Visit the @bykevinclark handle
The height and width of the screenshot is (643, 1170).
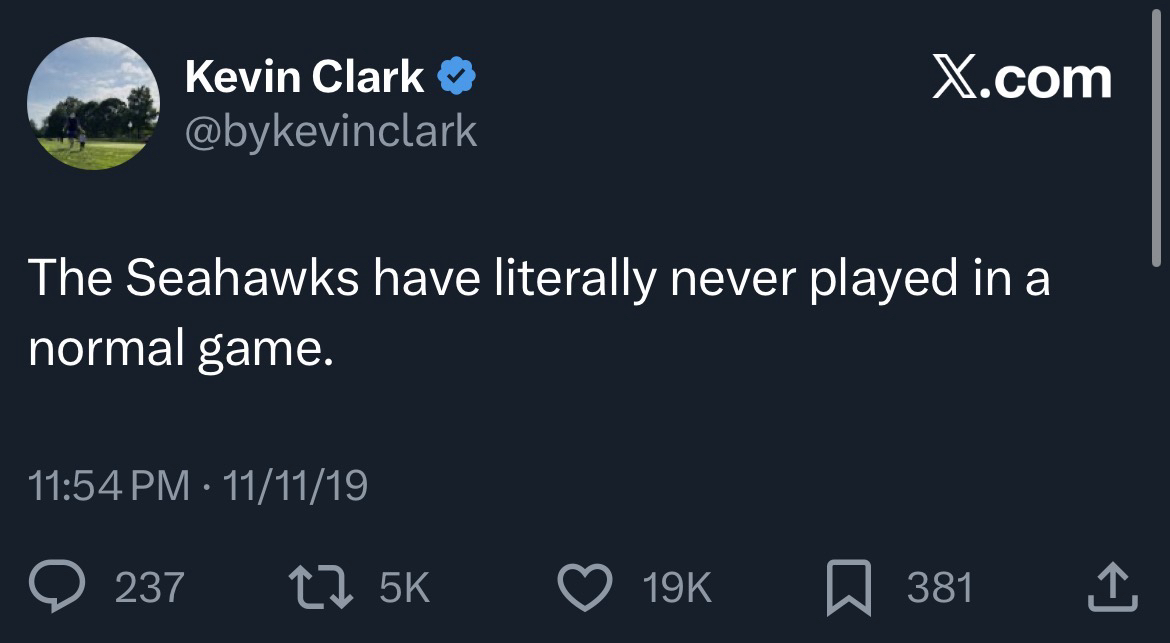click(331, 130)
